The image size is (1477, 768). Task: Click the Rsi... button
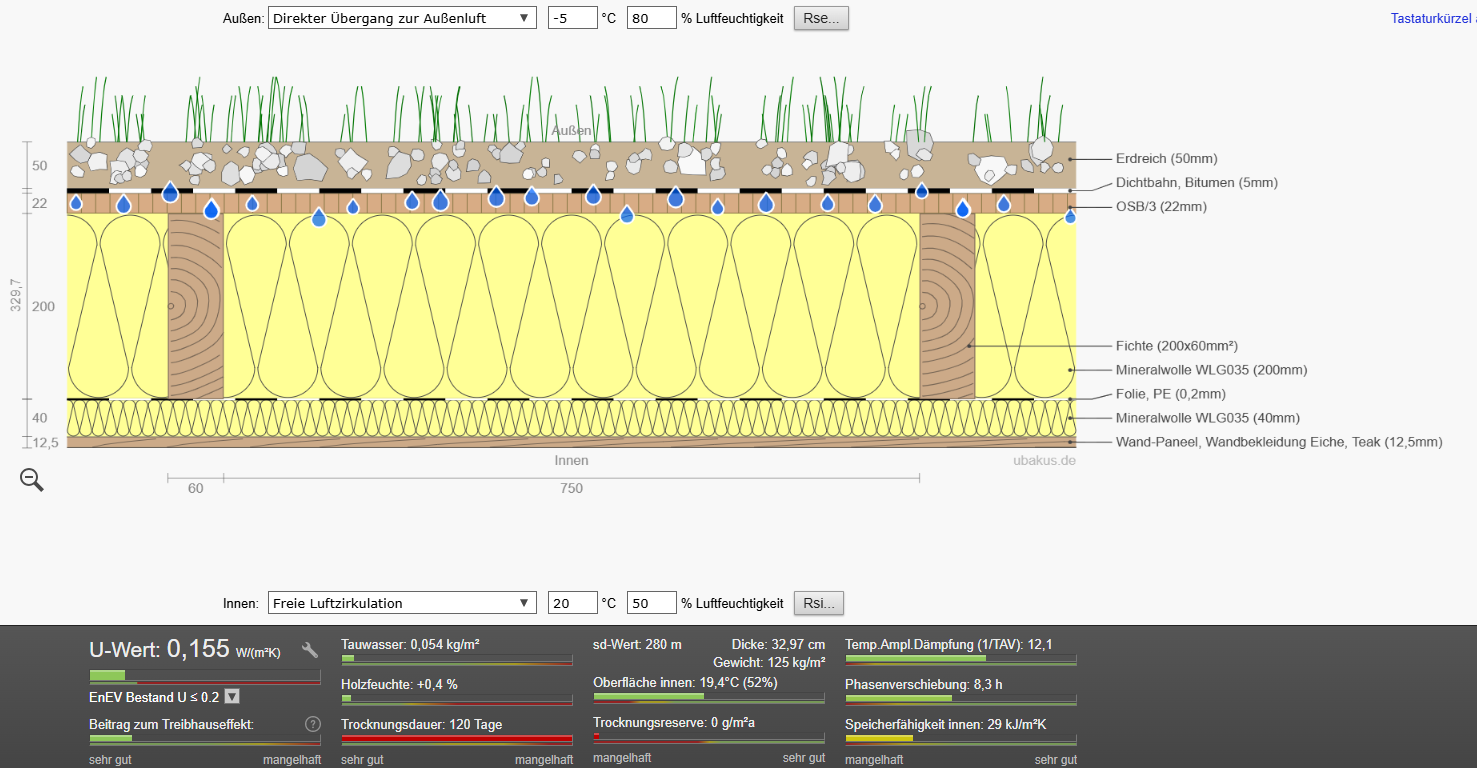[819, 603]
